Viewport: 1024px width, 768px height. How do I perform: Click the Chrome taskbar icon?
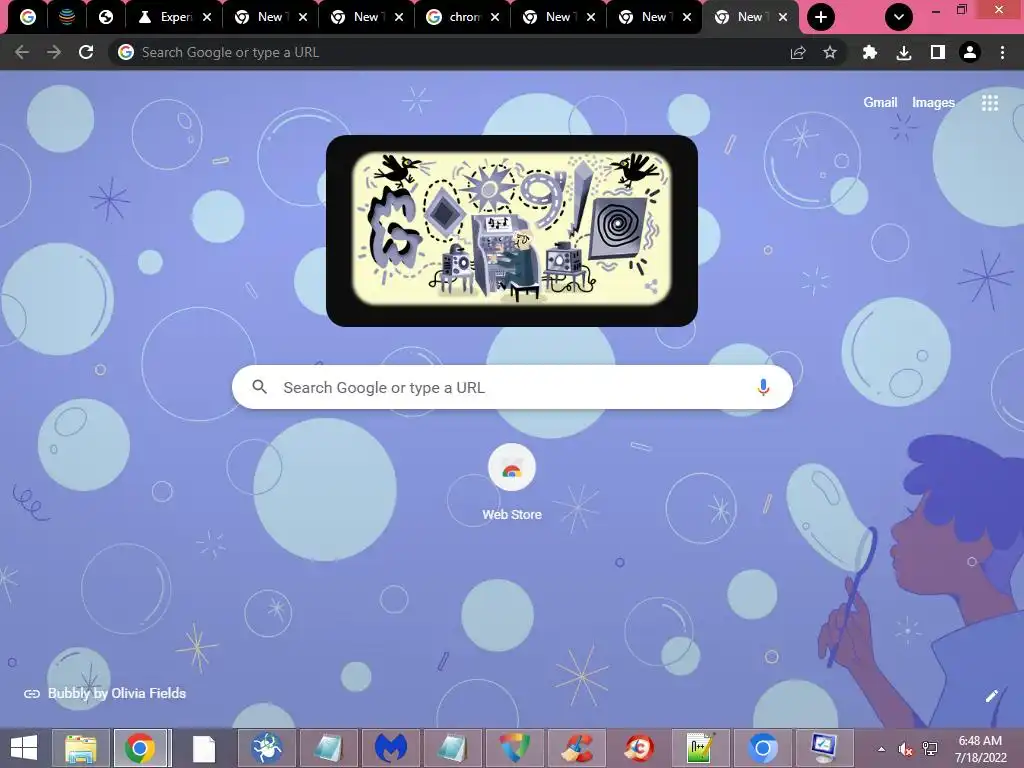[x=142, y=748]
